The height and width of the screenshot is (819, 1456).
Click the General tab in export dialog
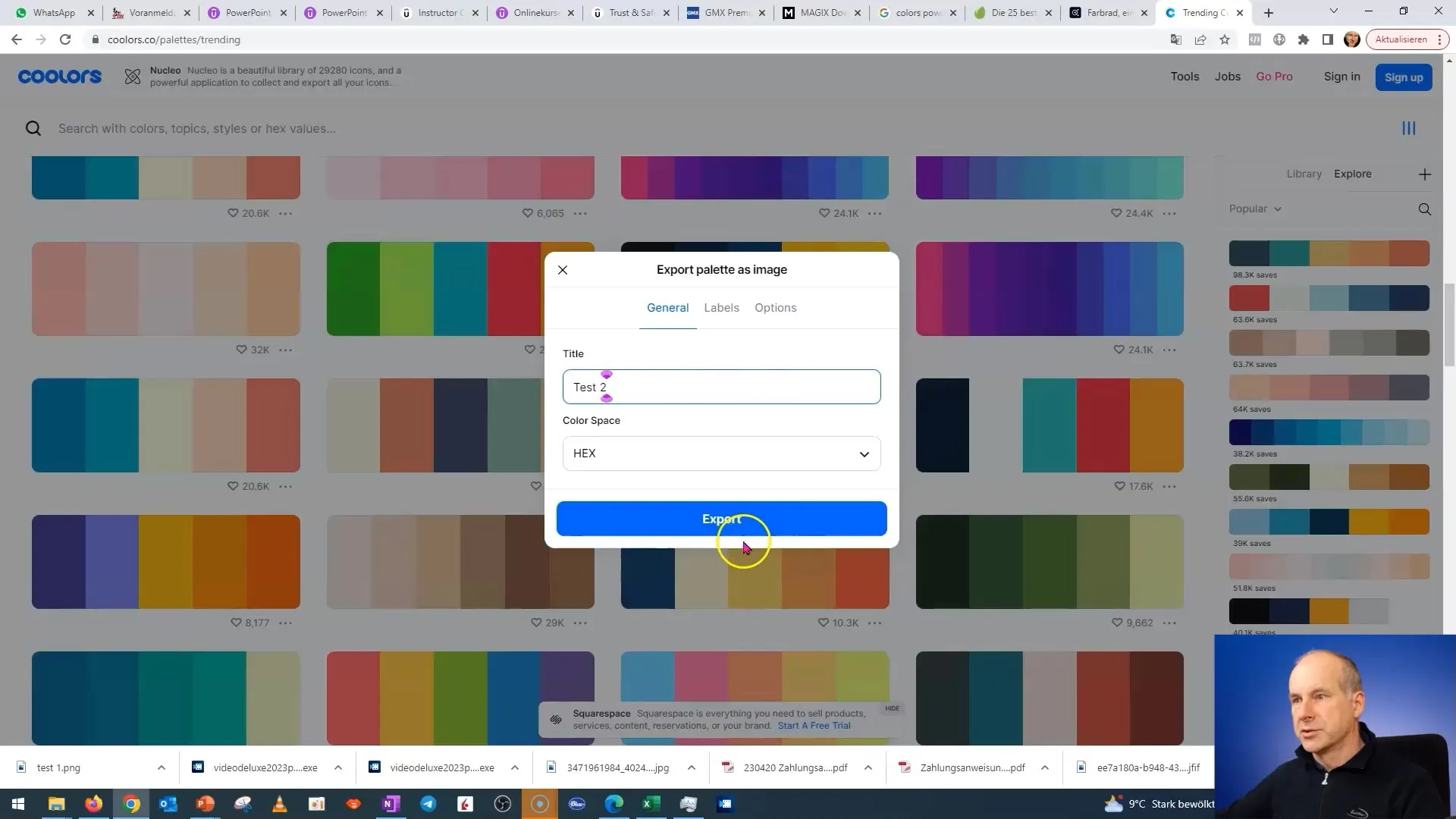coord(667,307)
